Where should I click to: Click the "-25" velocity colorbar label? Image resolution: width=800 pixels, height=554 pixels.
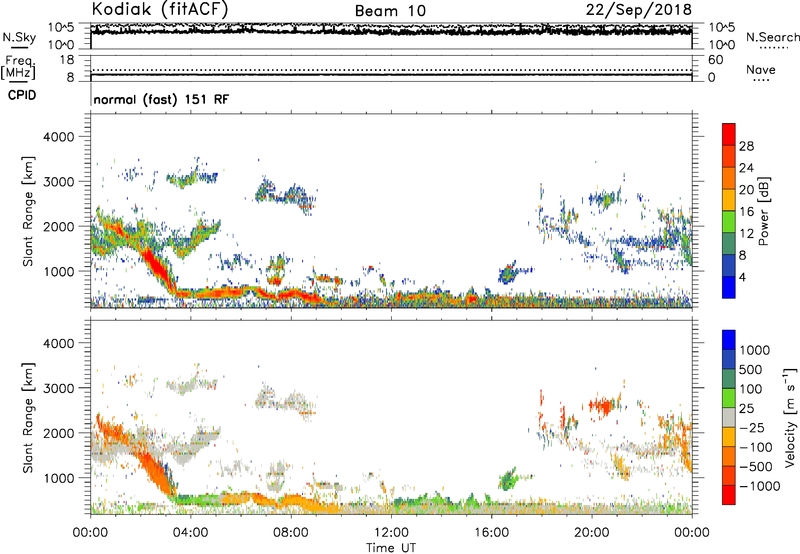coord(752,427)
